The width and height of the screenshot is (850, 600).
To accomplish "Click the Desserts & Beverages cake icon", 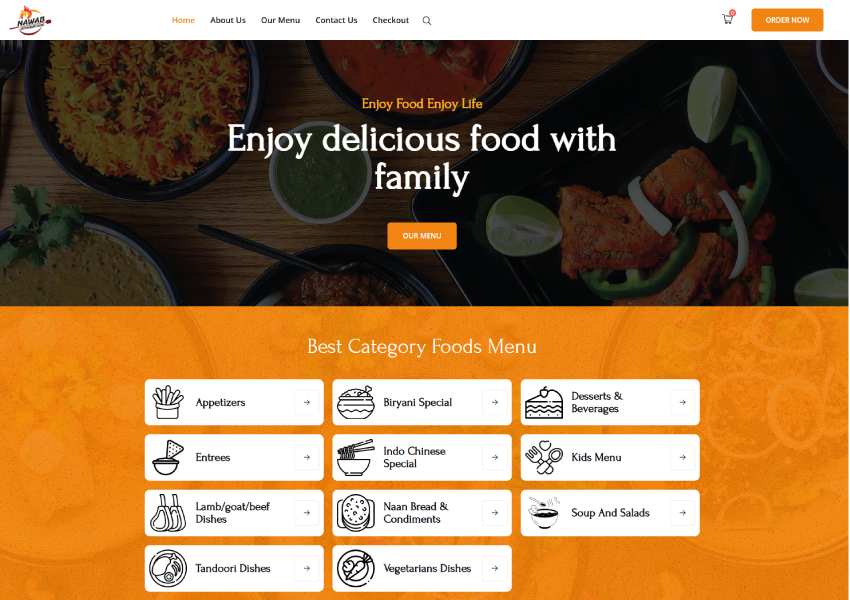I will [x=544, y=402].
